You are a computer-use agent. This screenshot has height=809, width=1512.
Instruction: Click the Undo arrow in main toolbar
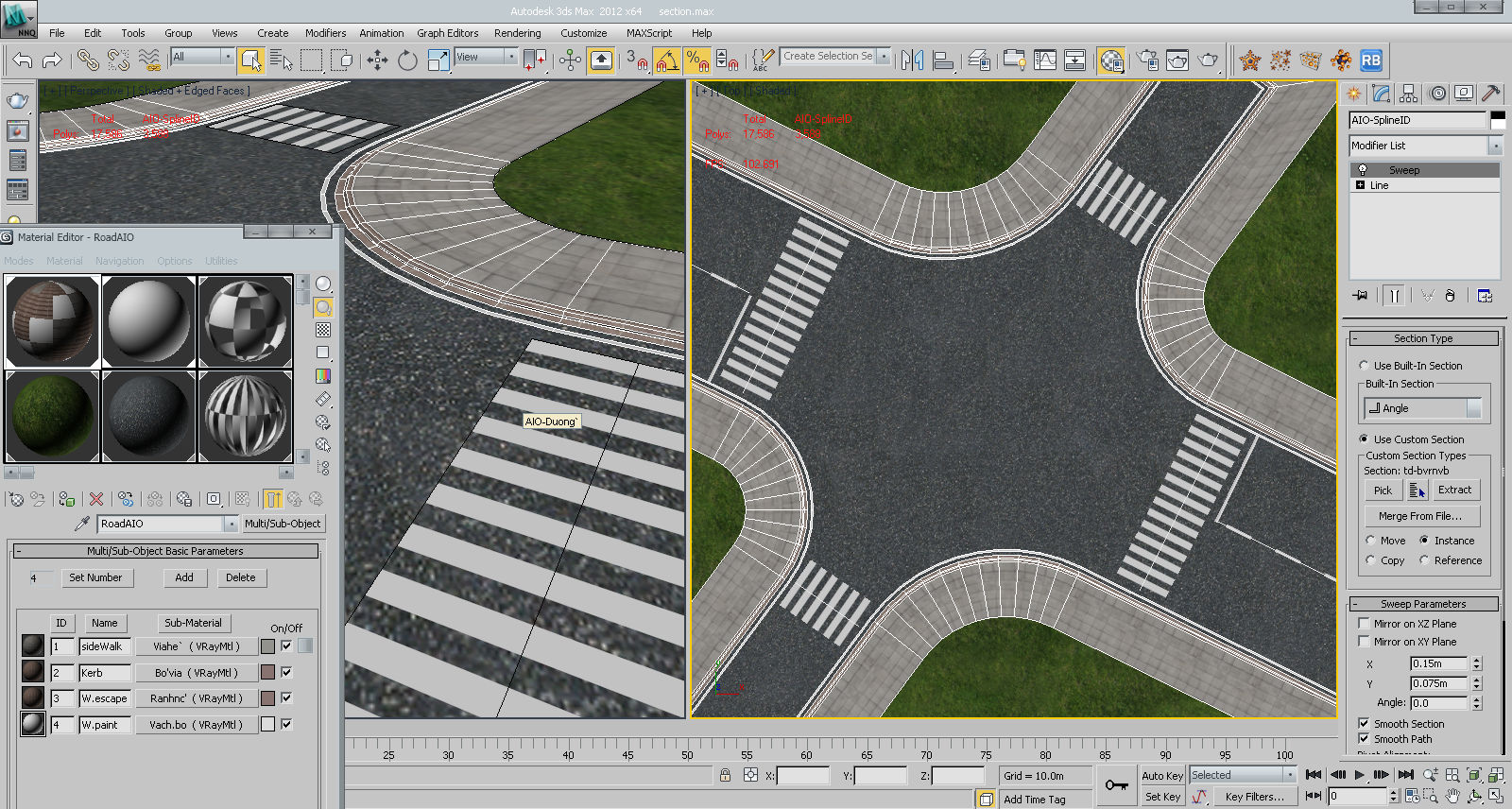(23, 60)
